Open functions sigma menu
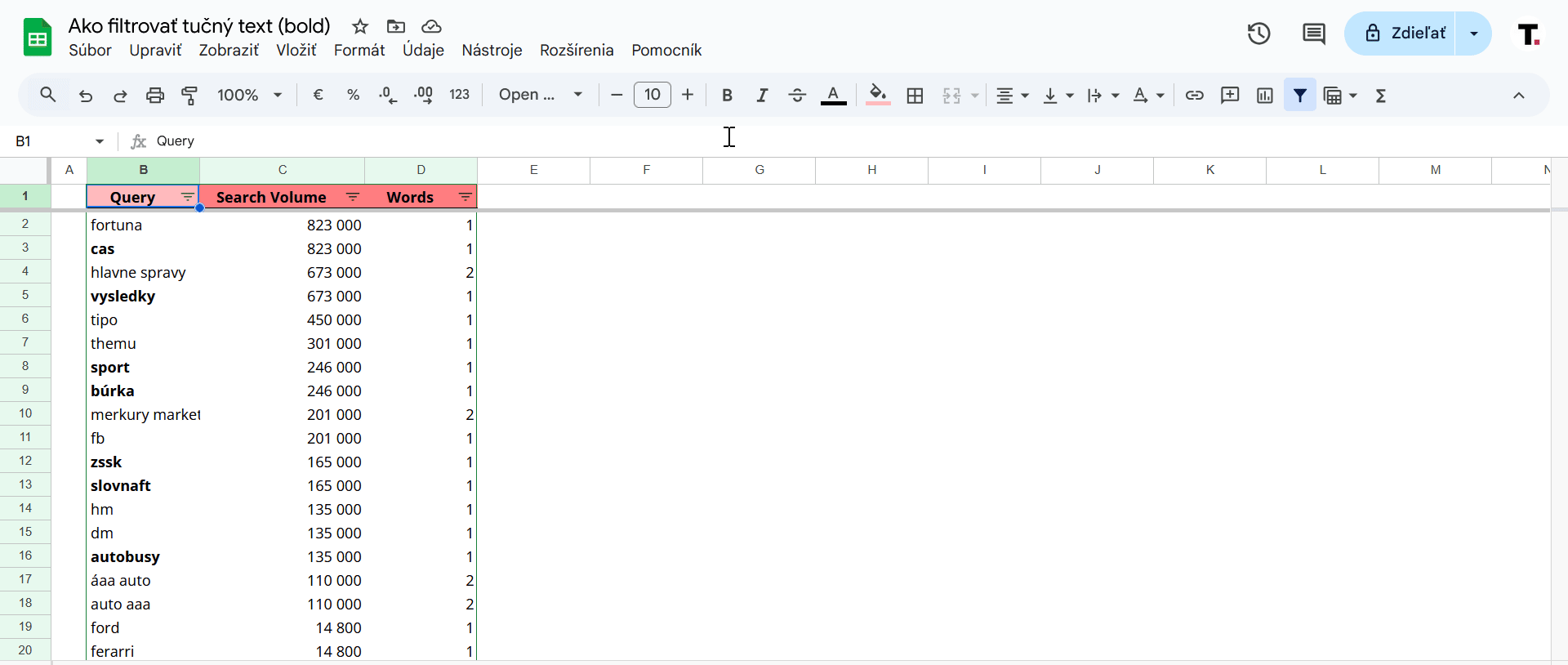1568x665 pixels. 1381,96
